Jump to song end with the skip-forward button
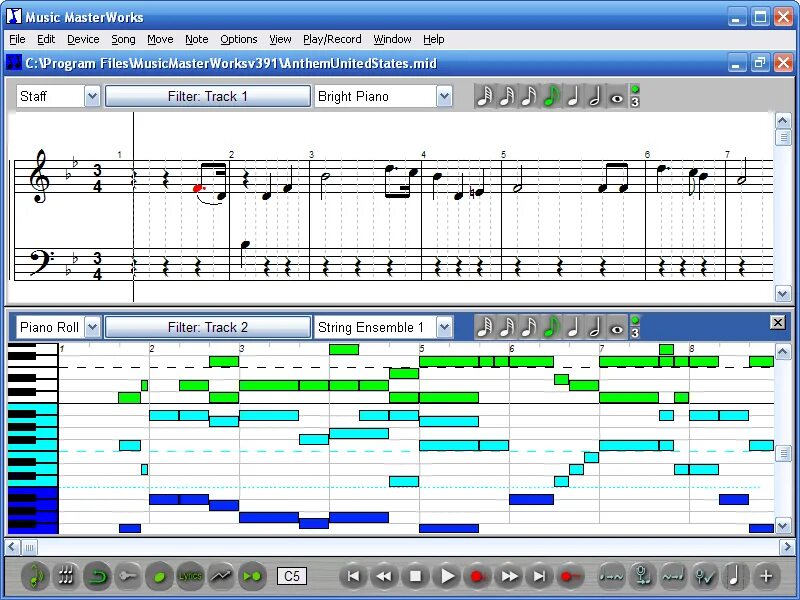Image resolution: width=800 pixels, height=600 pixels. tap(540, 577)
